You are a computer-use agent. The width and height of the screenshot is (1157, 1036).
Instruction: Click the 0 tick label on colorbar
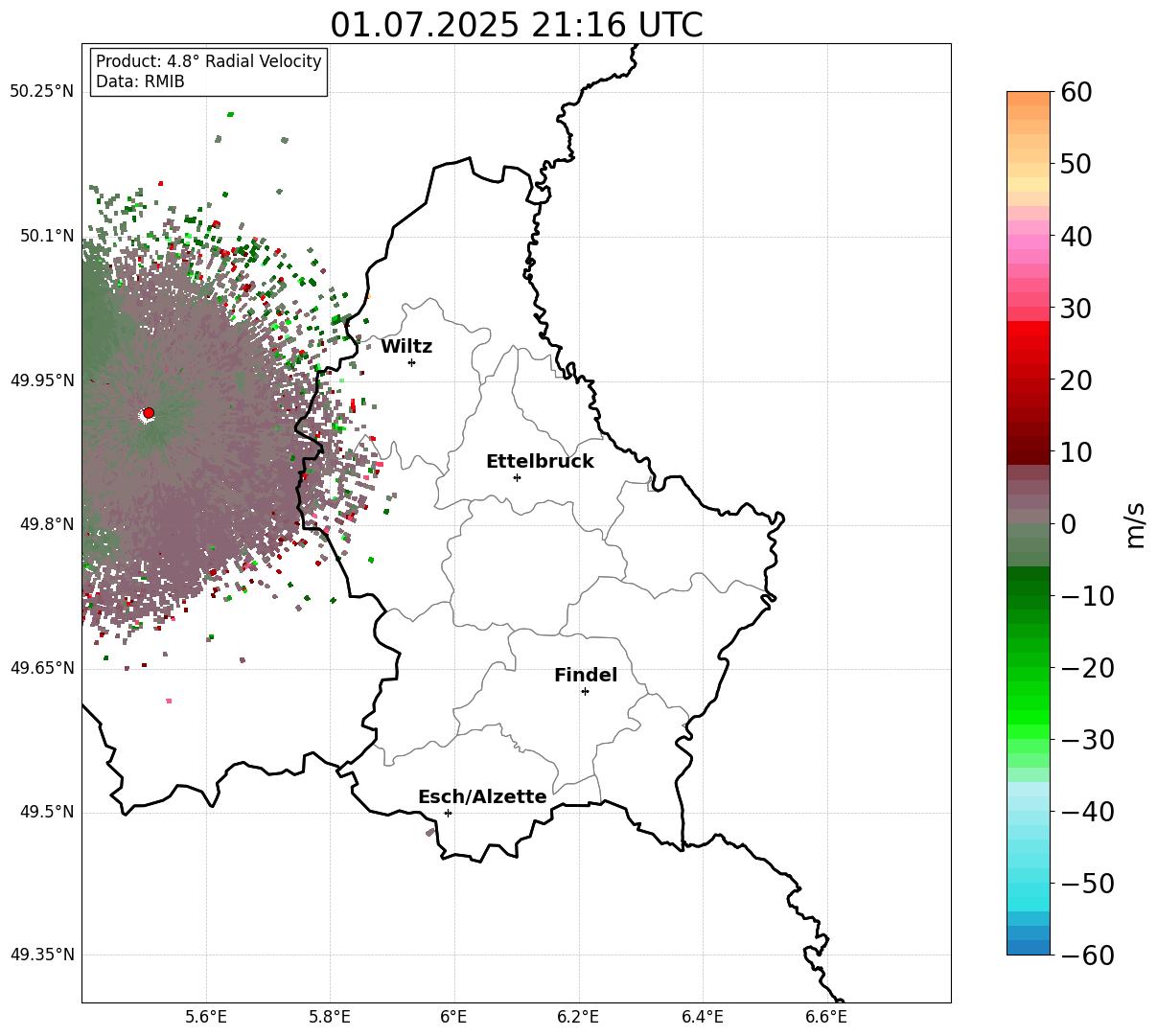coord(1069,524)
